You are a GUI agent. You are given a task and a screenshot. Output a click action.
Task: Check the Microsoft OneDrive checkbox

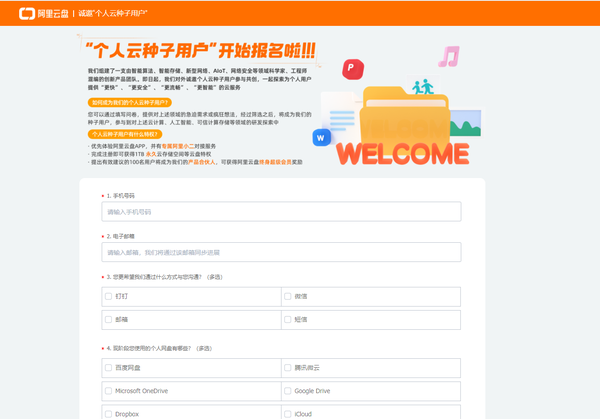tap(109, 391)
